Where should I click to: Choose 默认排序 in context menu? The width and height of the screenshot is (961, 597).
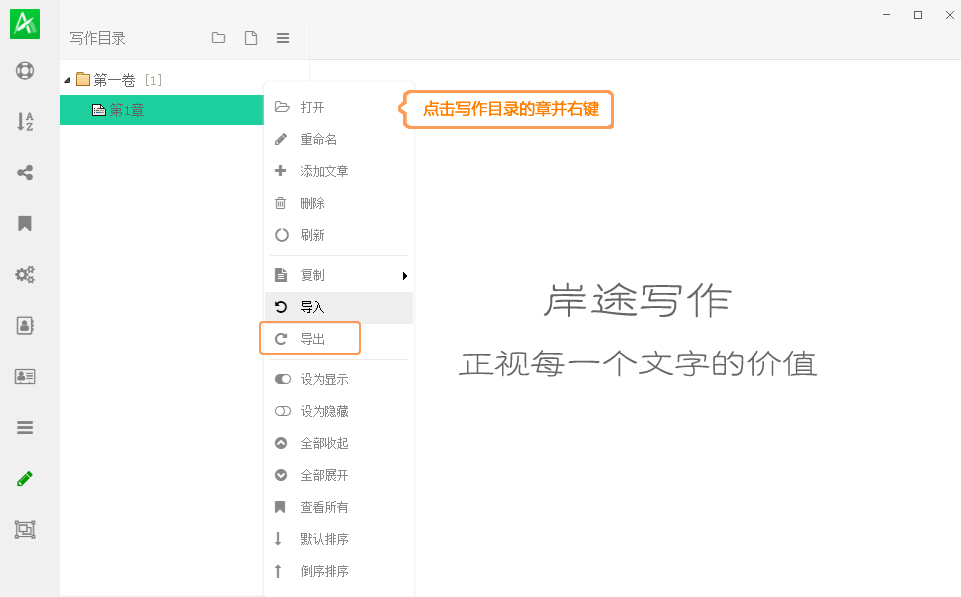pos(339,539)
